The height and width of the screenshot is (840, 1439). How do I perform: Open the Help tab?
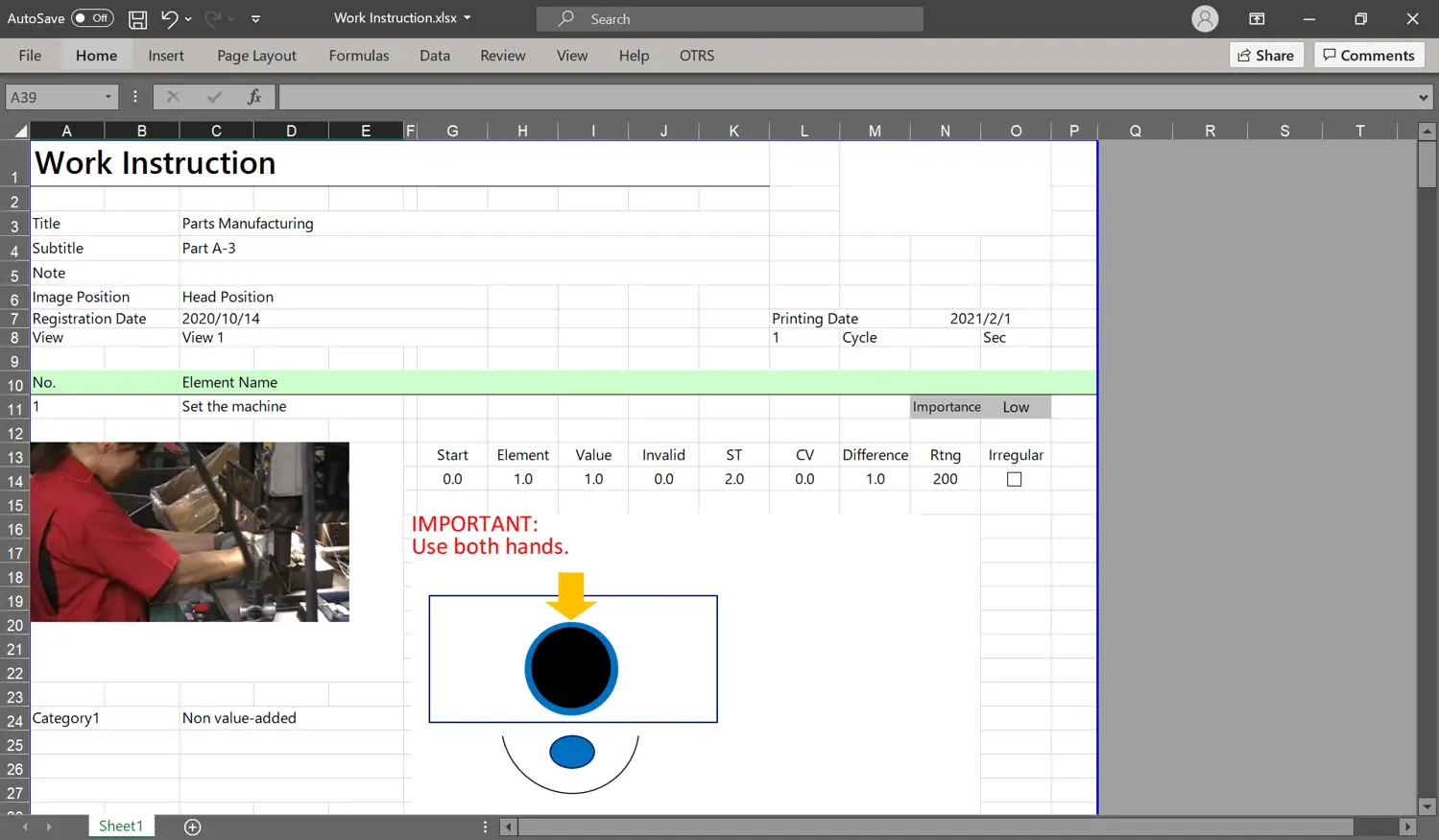(634, 56)
